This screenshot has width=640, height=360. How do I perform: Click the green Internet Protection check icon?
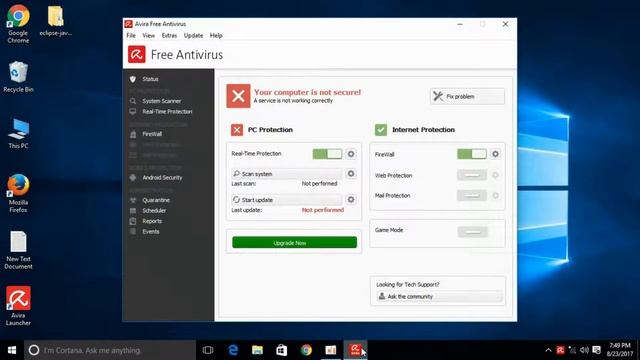pos(381,130)
